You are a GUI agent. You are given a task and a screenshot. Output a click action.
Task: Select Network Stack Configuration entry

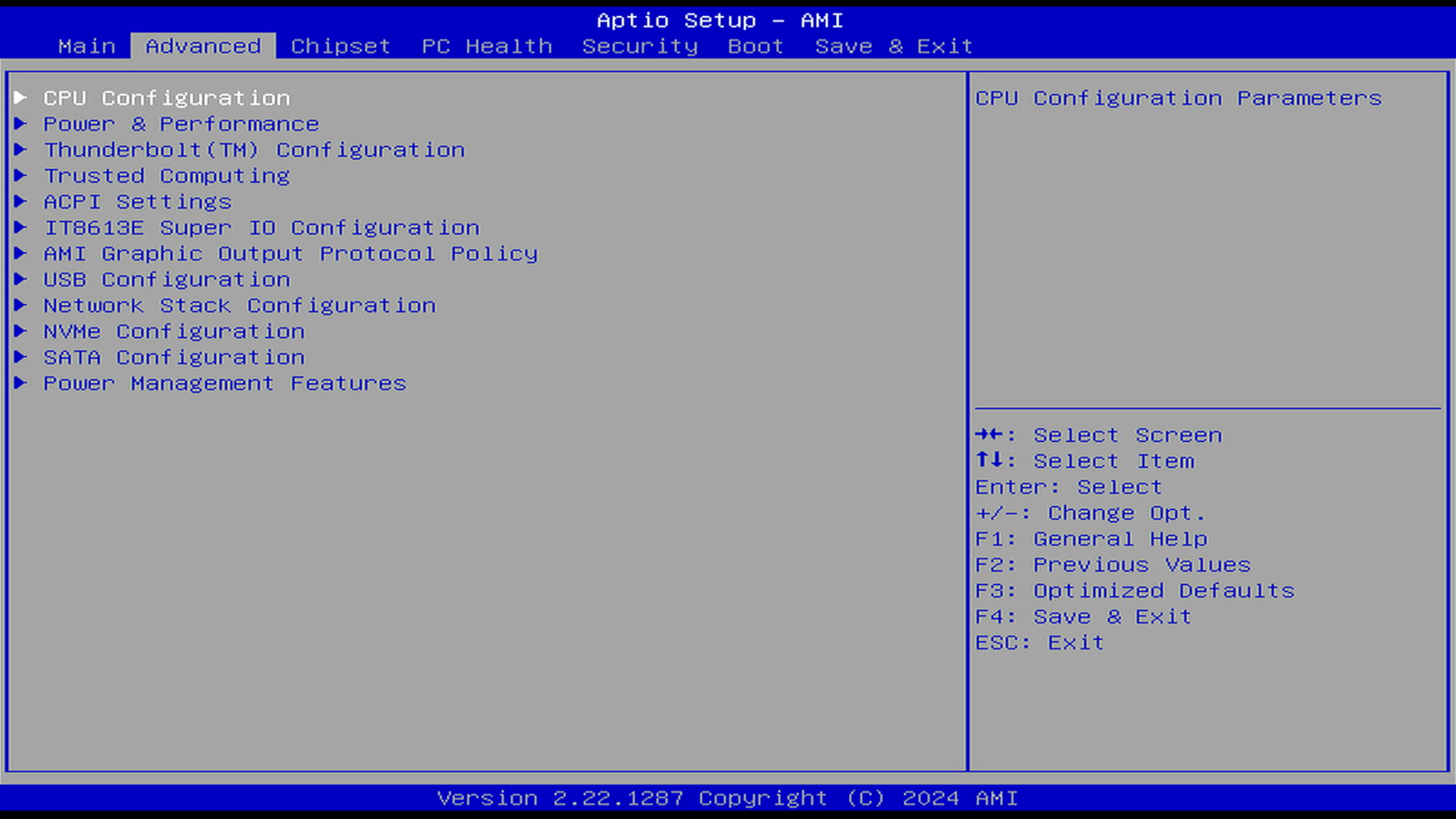(x=240, y=306)
